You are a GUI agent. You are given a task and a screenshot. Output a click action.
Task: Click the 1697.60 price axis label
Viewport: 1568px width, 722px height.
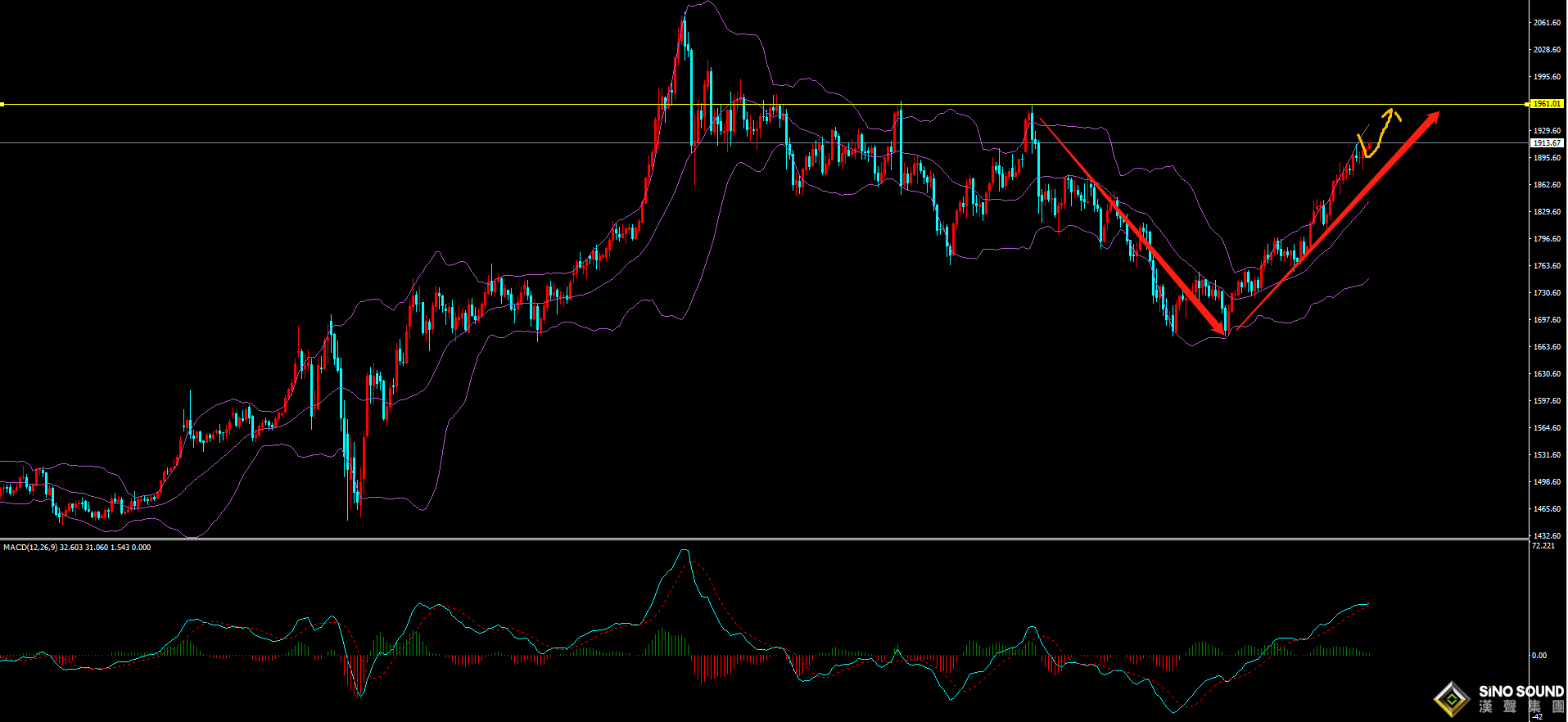click(1547, 320)
